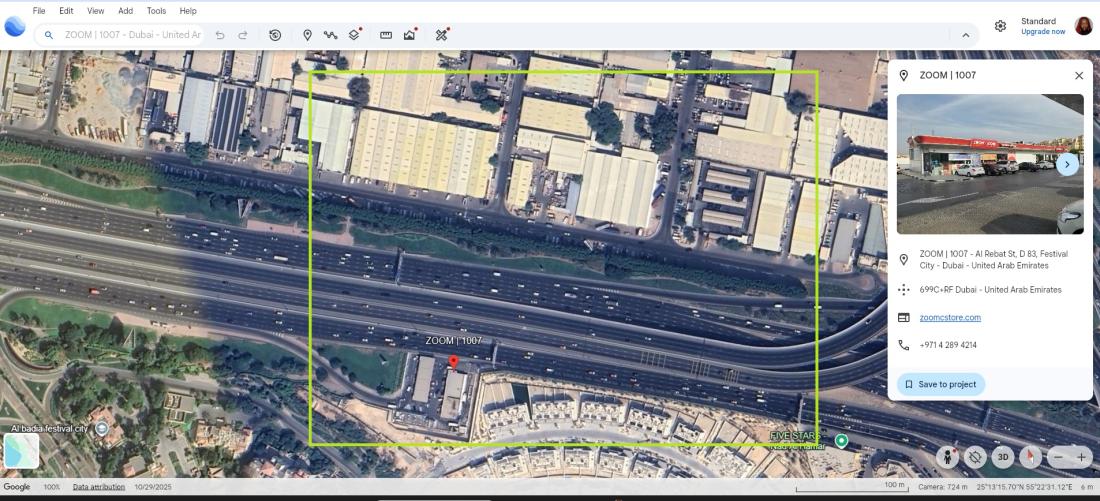Click the Measure distance ruler icon

tap(386, 35)
